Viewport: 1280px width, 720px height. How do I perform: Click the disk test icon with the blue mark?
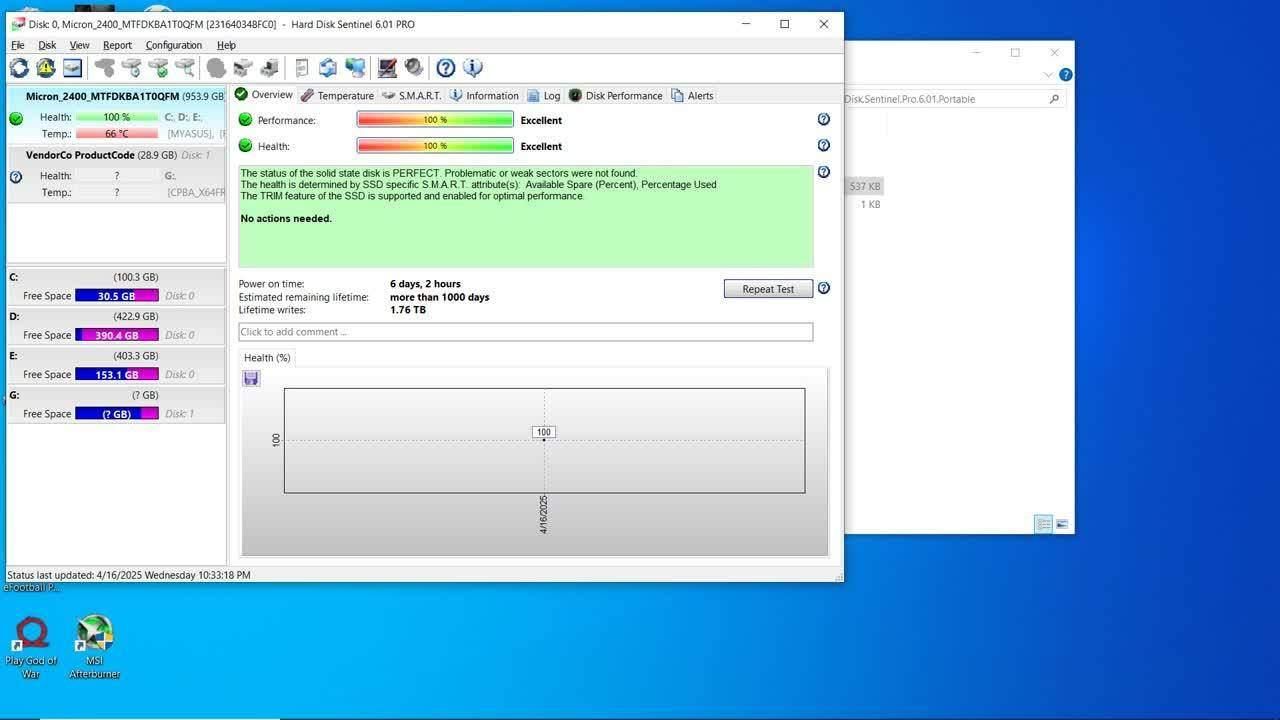click(132, 68)
